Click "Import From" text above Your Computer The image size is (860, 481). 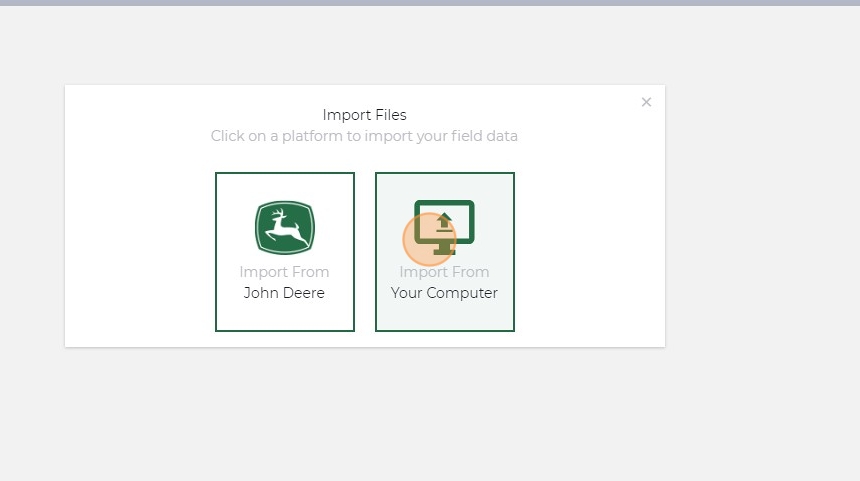pyautogui.click(x=445, y=272)
